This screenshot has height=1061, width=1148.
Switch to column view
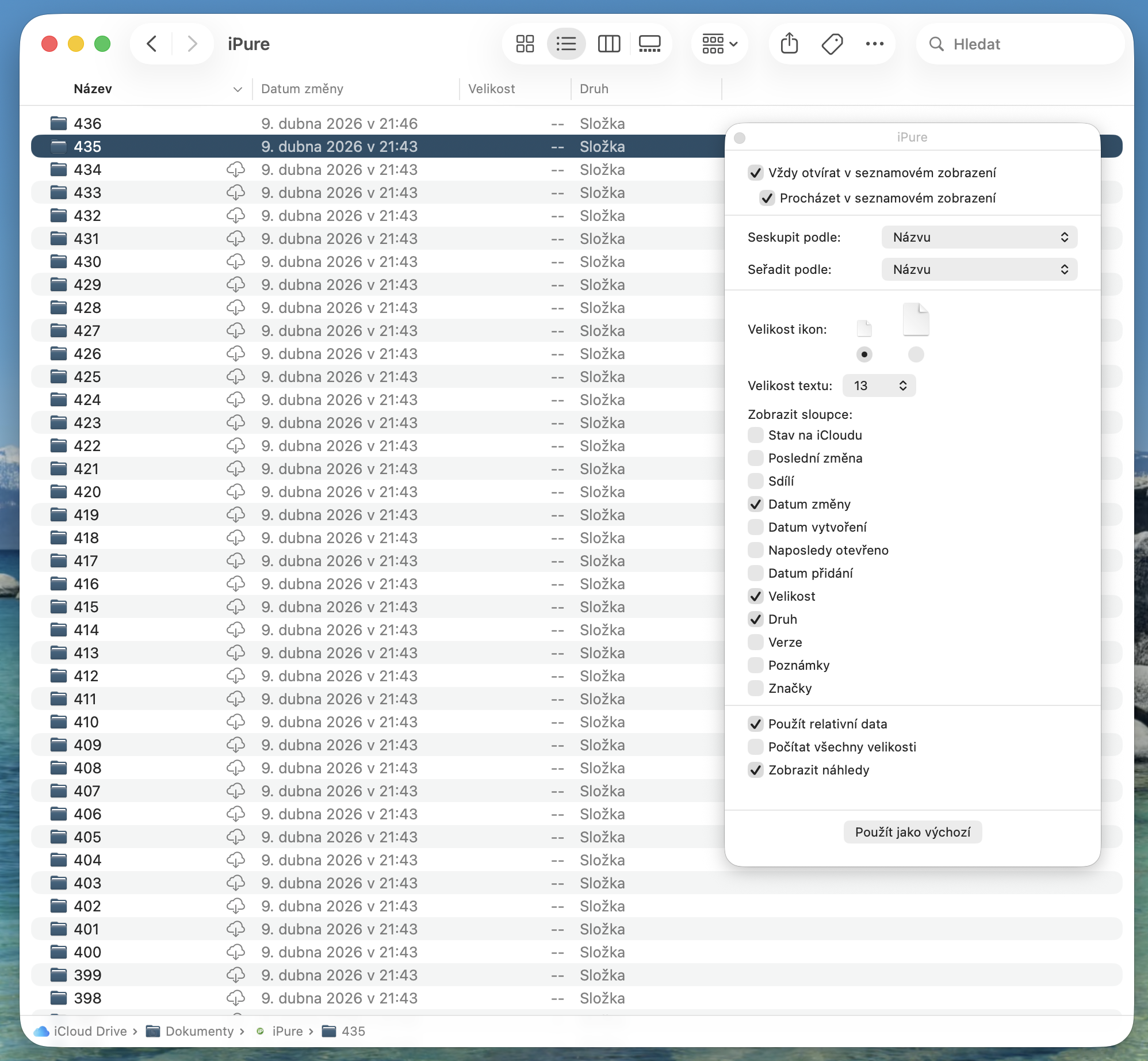(x=609, y=44)
